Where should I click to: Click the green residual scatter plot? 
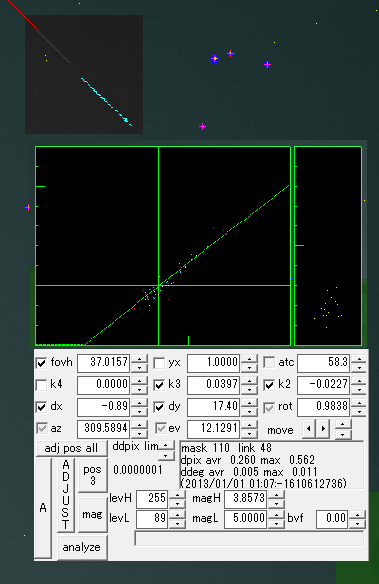tap(163, 246)
